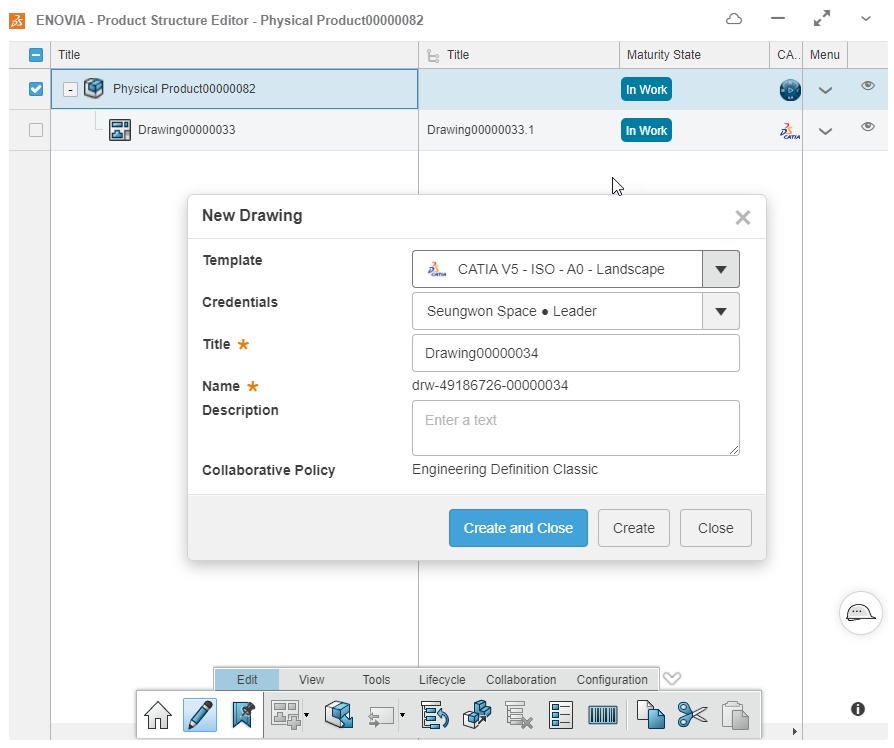Click the CATIA icon in Drawing00000033 row
The height and width of the screenshot is (748, 894).
(x=790, y=131)
